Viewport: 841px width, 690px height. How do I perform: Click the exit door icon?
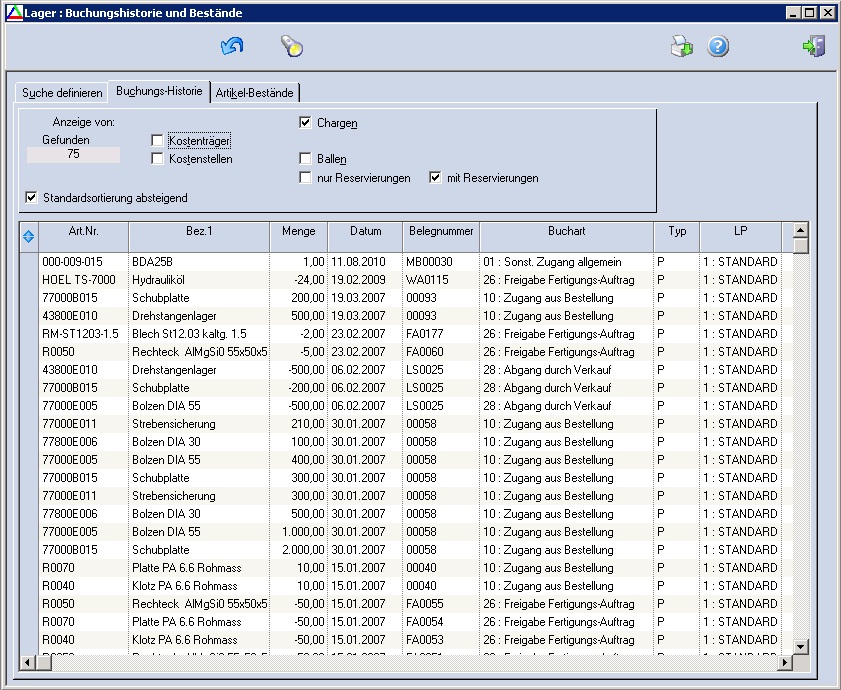pyautogui.click(x=813, y=46)
